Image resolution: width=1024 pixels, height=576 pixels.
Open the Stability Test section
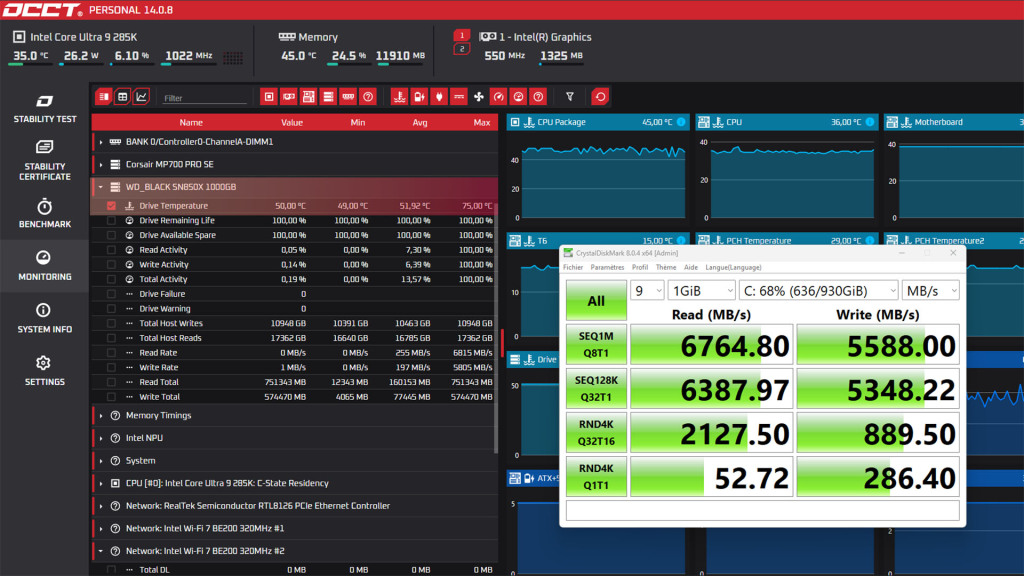[44, 109]
